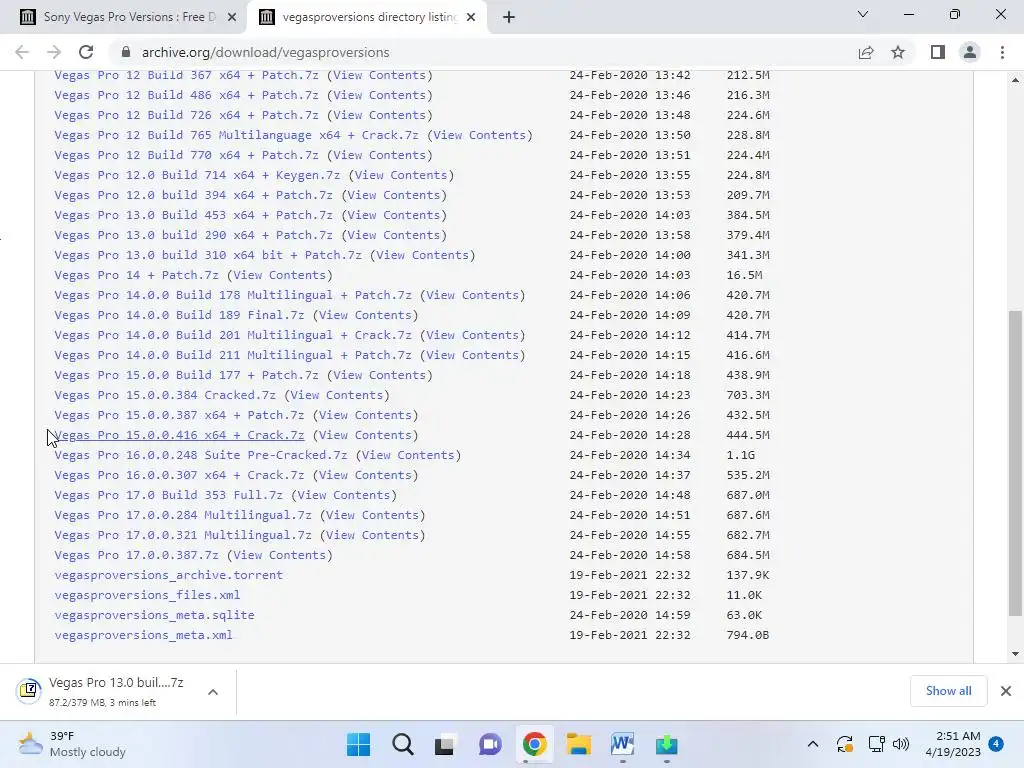Download Vegas Pro 17.0.0.284 Multilingual.7z

(x=183, y=515)
